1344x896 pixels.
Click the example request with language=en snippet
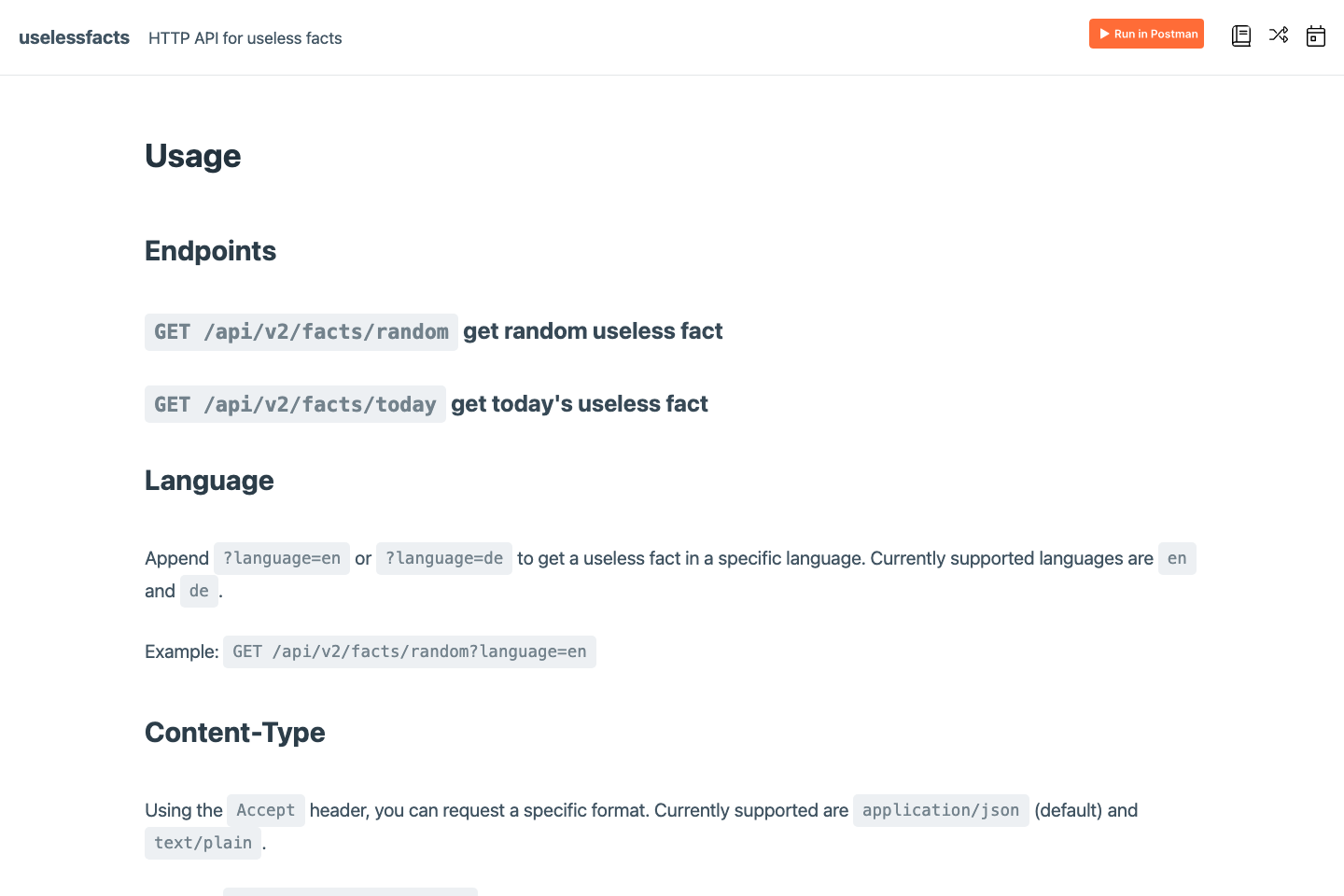[x=409, y=651]
